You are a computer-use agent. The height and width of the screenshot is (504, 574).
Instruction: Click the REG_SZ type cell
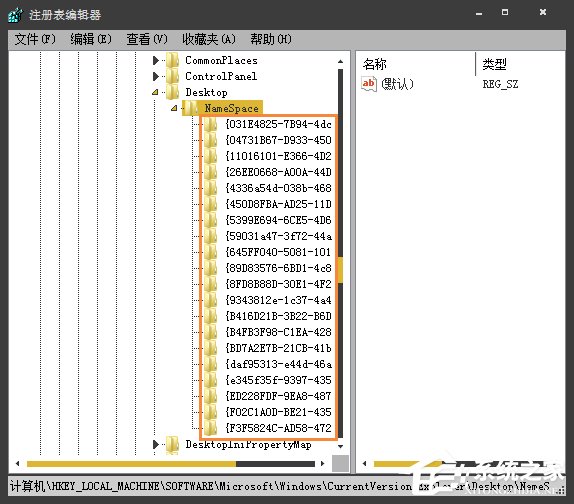(500, 85)
